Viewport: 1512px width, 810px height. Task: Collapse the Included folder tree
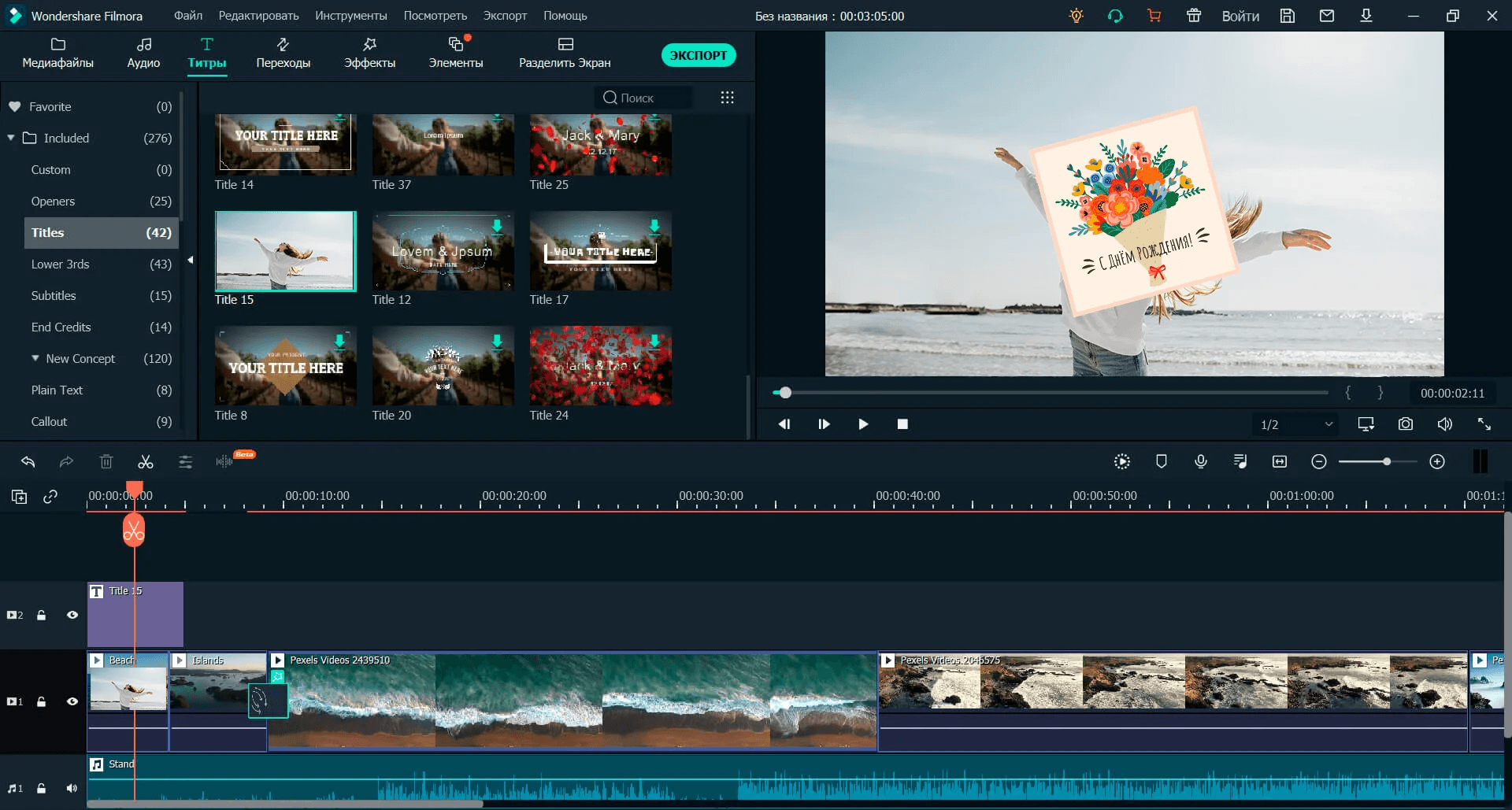(x=12, y=138)
